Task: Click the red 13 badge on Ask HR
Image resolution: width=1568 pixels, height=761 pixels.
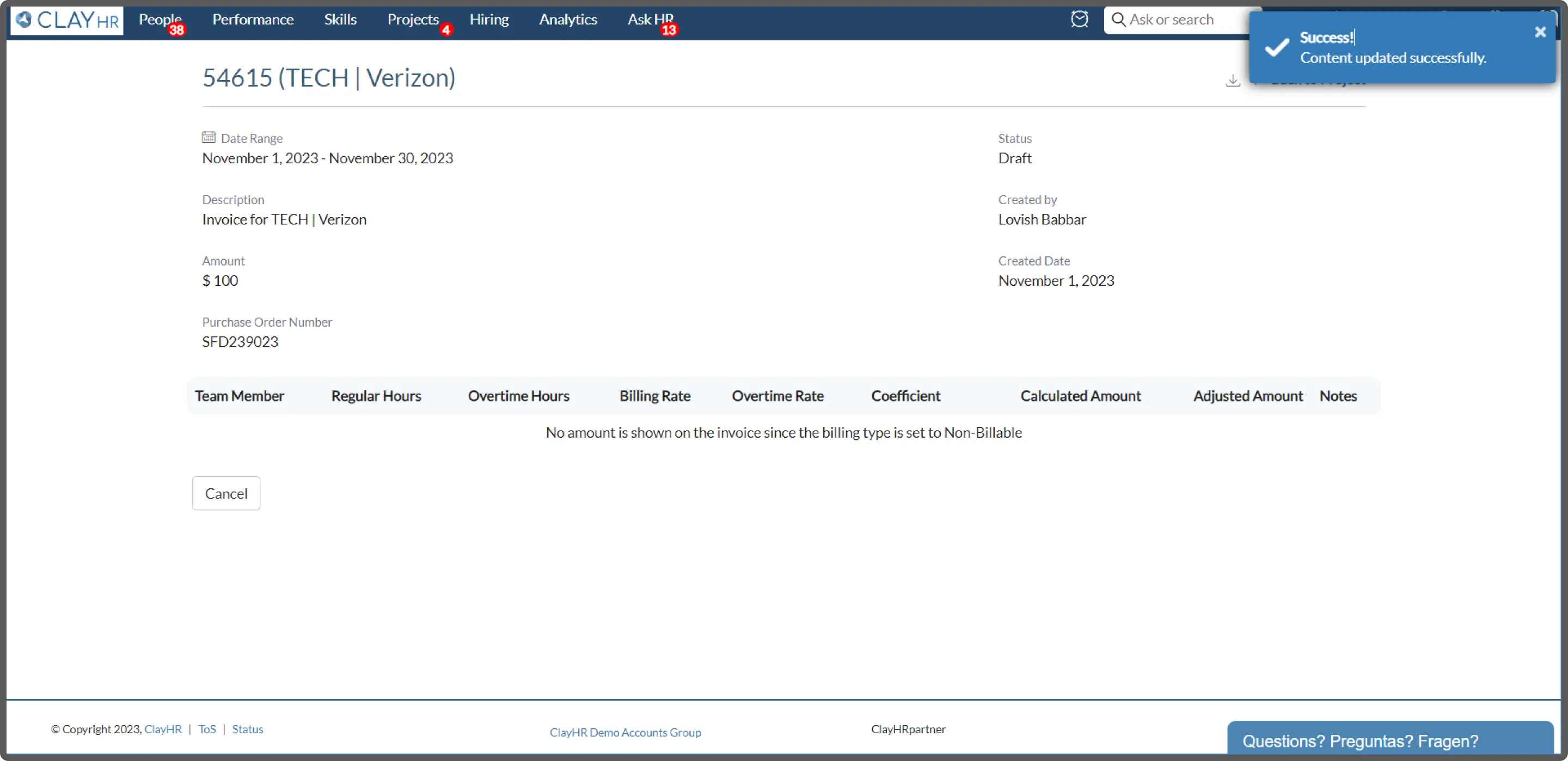Action: tap(669, 30)
